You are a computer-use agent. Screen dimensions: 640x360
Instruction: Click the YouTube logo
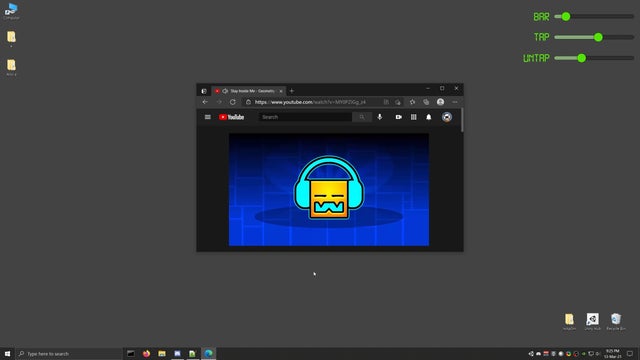coord(231,117)
